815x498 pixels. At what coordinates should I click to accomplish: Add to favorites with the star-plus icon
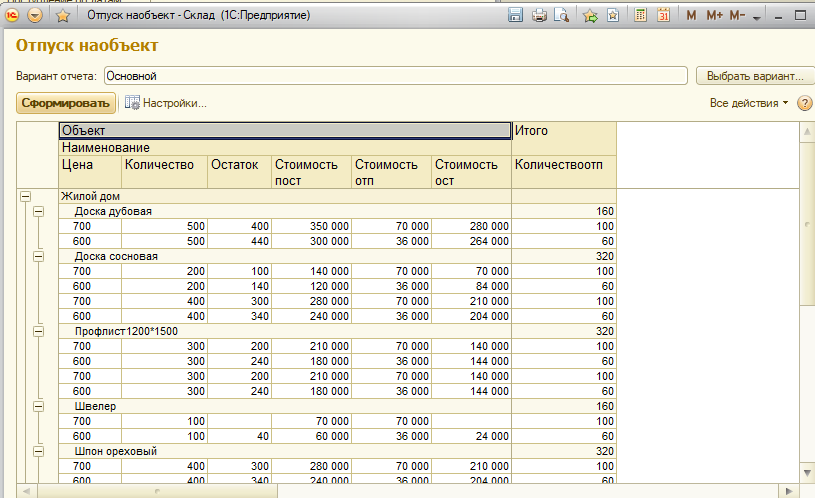(590, 16)
